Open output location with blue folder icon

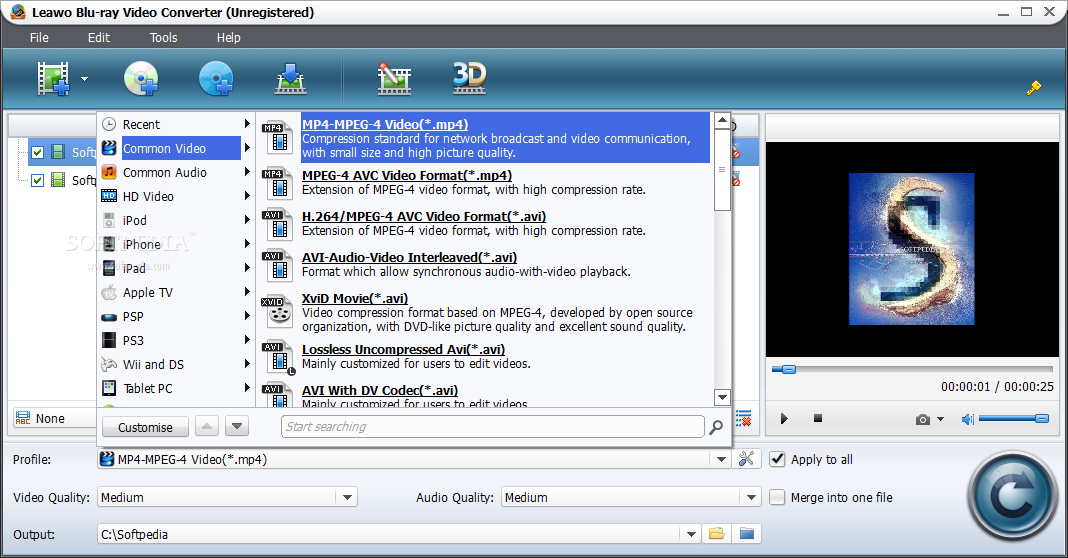tap(747, 533)
